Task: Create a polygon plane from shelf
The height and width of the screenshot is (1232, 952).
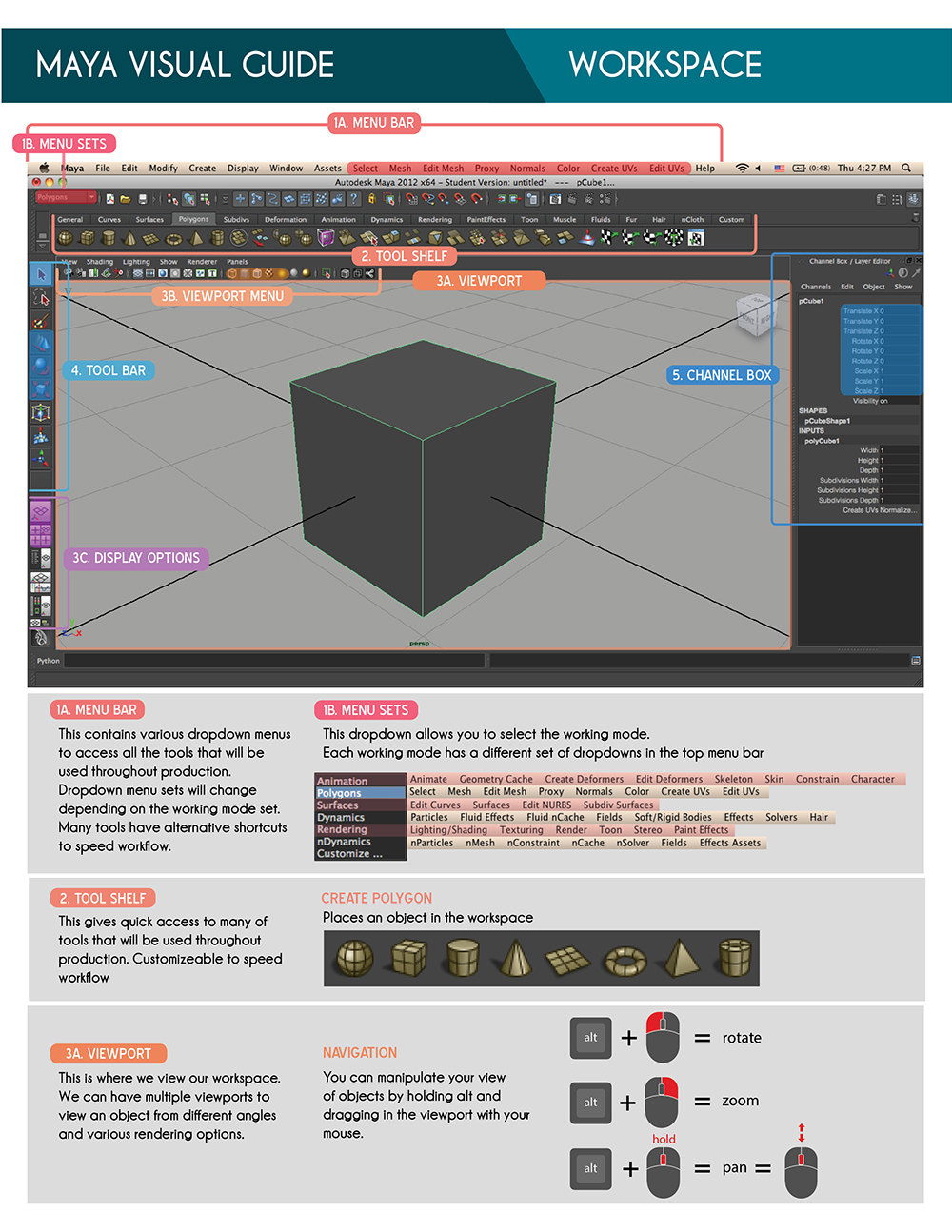Action: [151, 238]
